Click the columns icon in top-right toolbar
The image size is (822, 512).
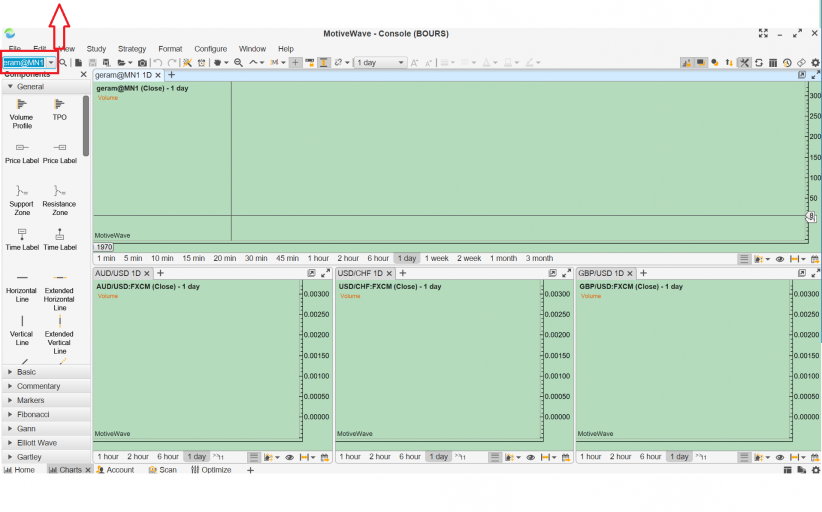(773, 62)
